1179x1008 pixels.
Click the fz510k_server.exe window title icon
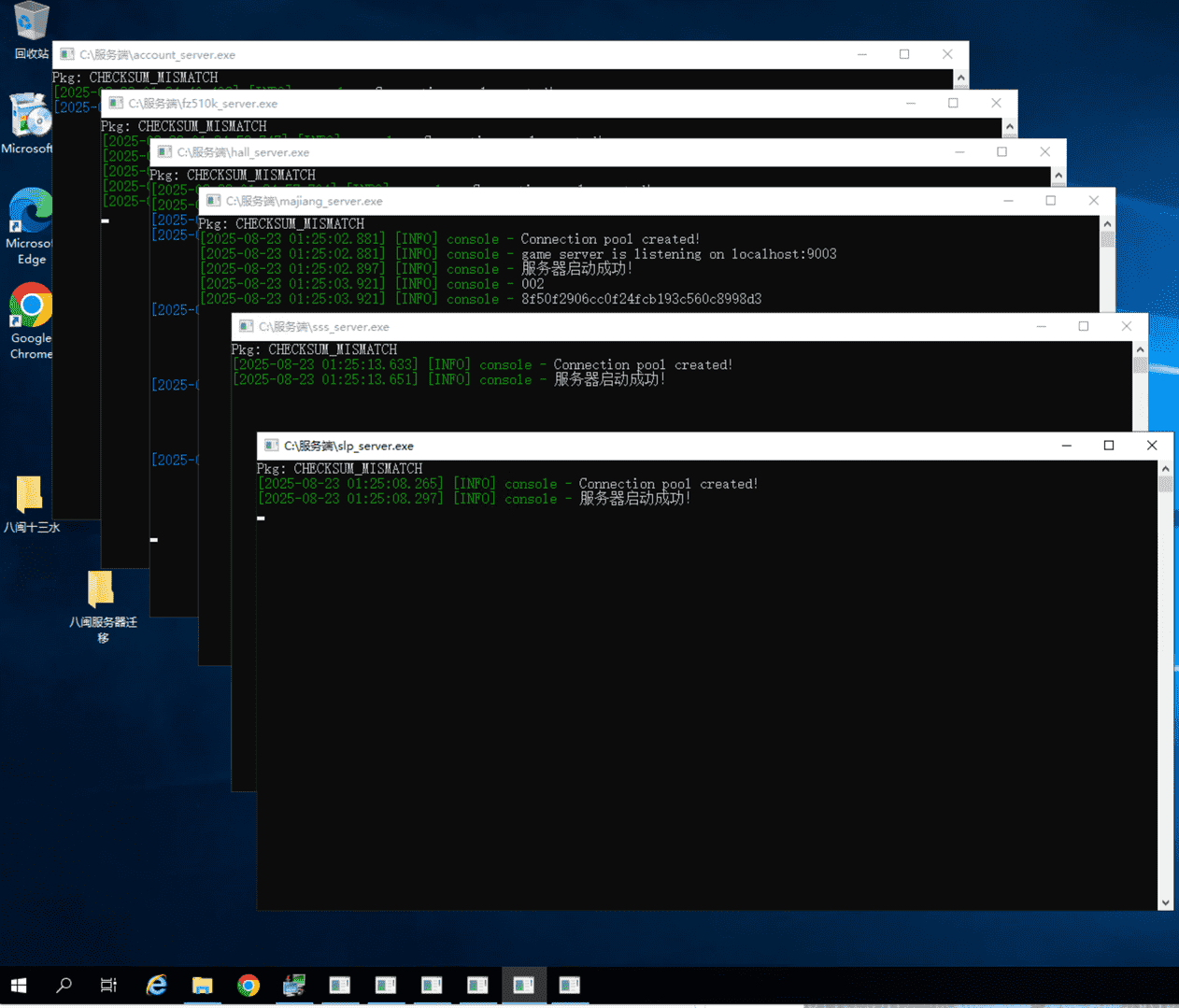tap(116, 103)
